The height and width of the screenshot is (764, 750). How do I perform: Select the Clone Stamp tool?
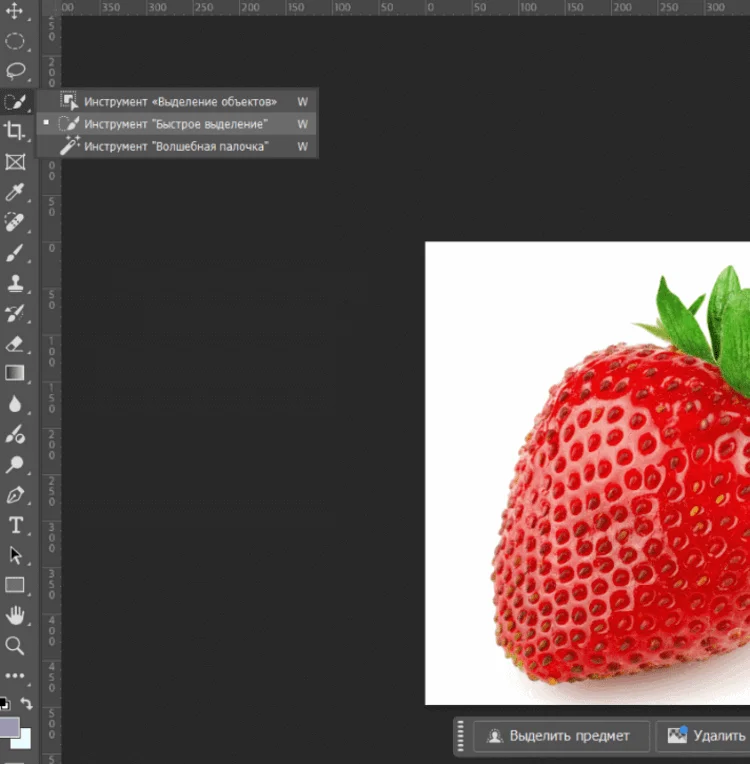tap(15, 283)
